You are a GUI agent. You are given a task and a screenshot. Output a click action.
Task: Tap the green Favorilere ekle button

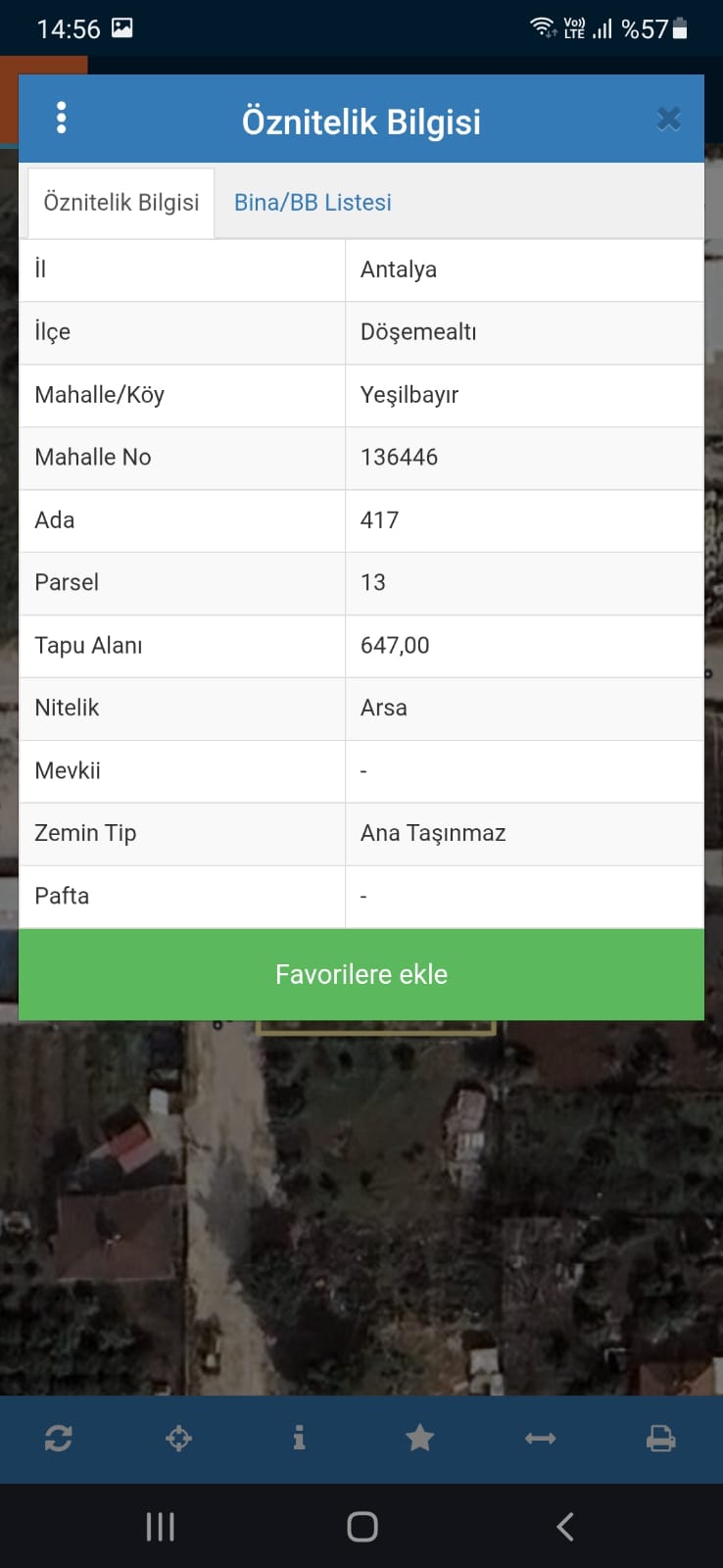[x=361, y=974]
